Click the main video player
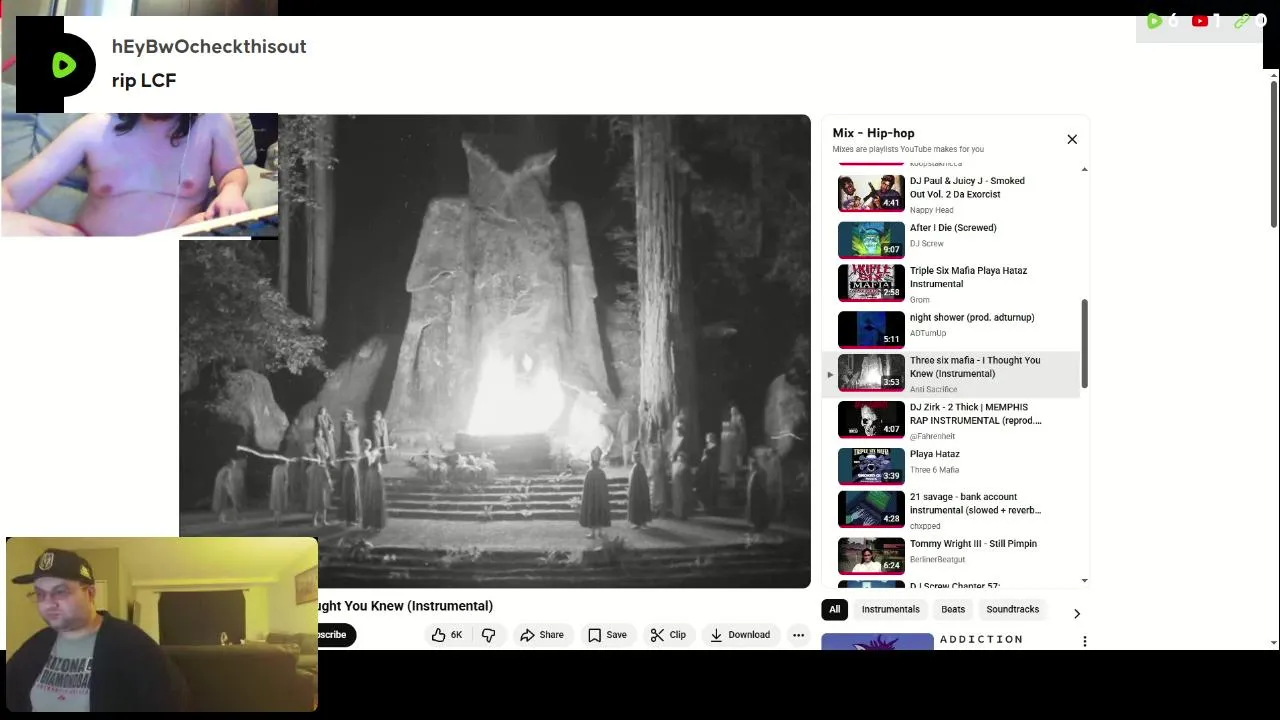 pos(495,351)
